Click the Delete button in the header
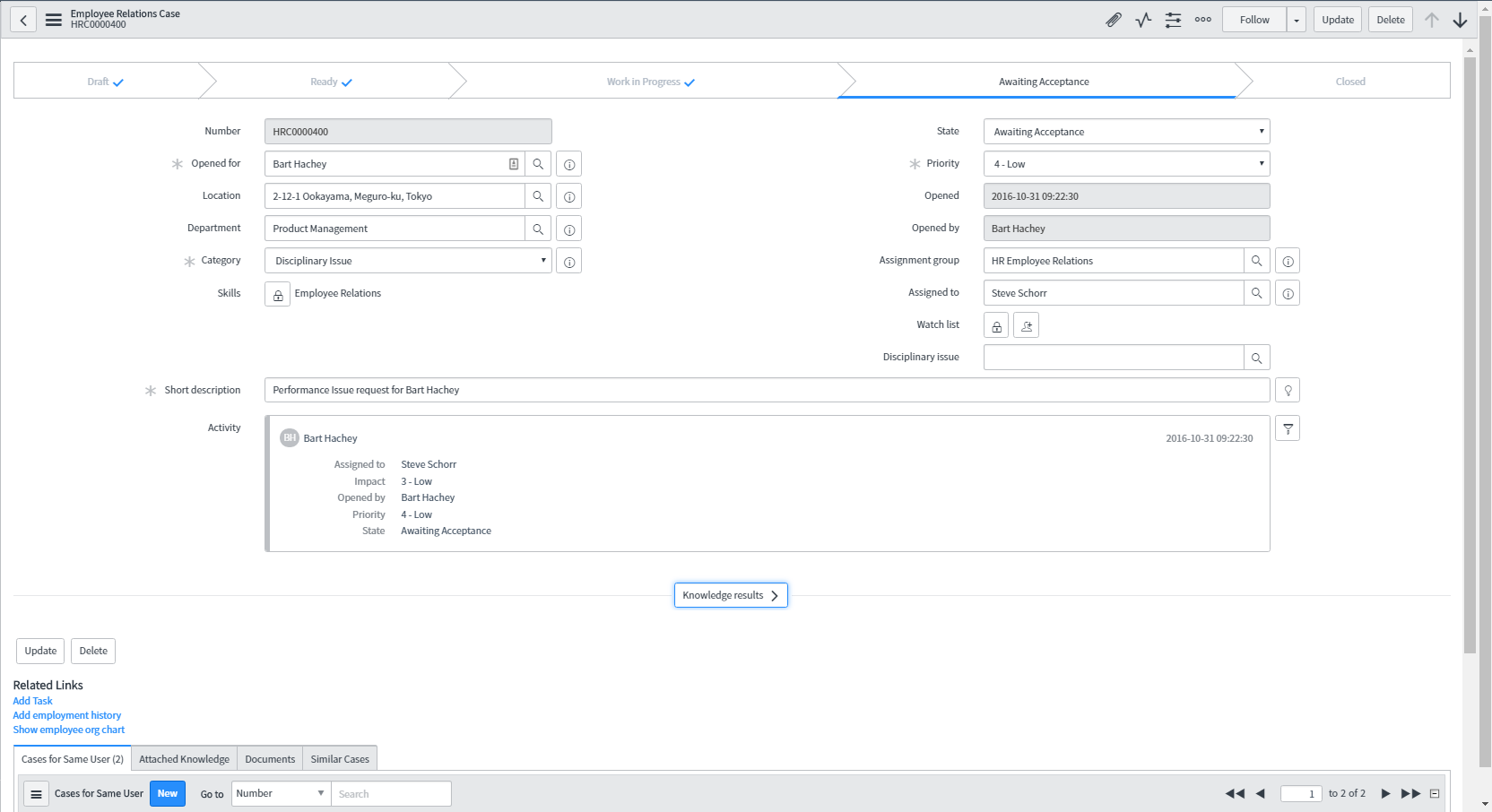The image size is (1492, 812). [1391, 20]
